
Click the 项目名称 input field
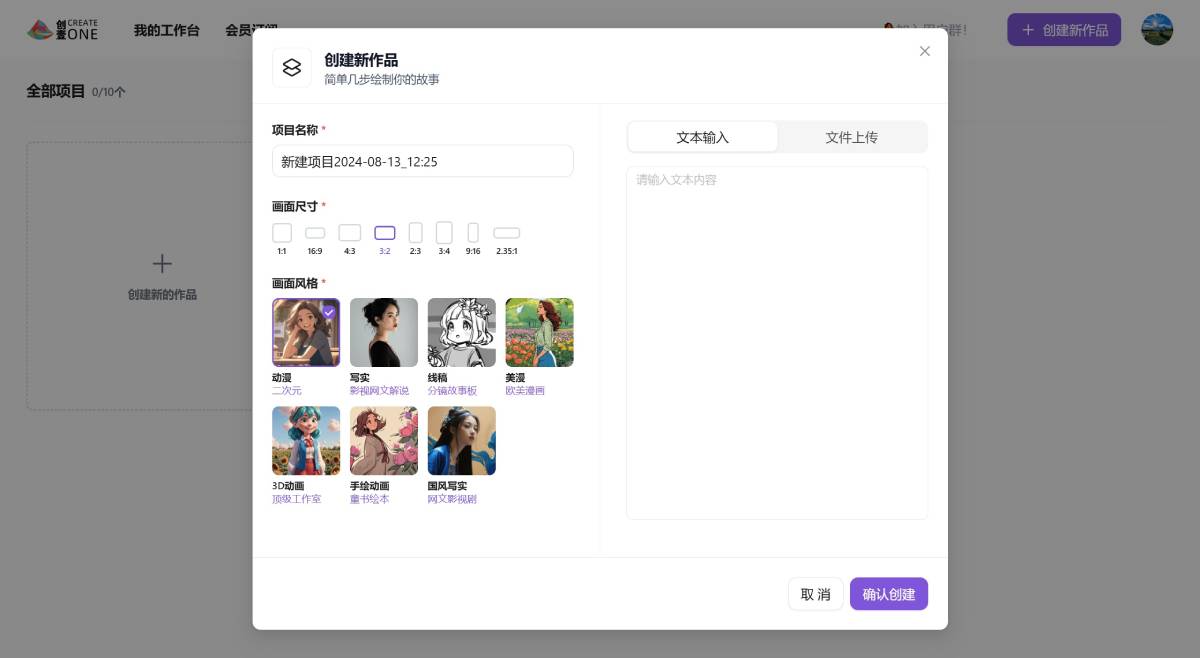click(422, 161)
